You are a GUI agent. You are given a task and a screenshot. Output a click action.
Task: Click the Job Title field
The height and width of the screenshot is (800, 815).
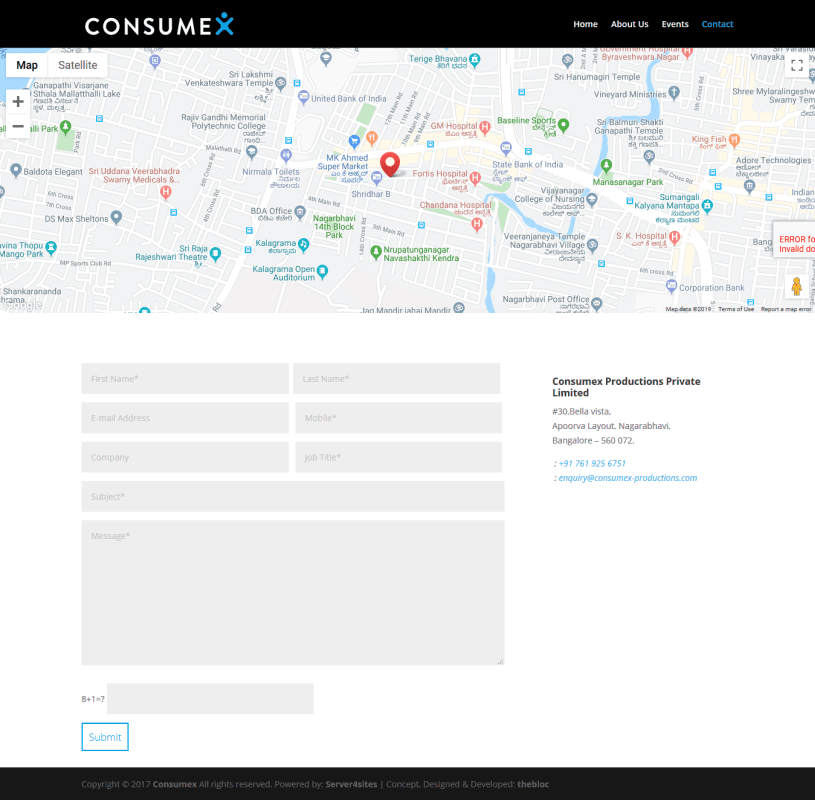coord(399,457)
